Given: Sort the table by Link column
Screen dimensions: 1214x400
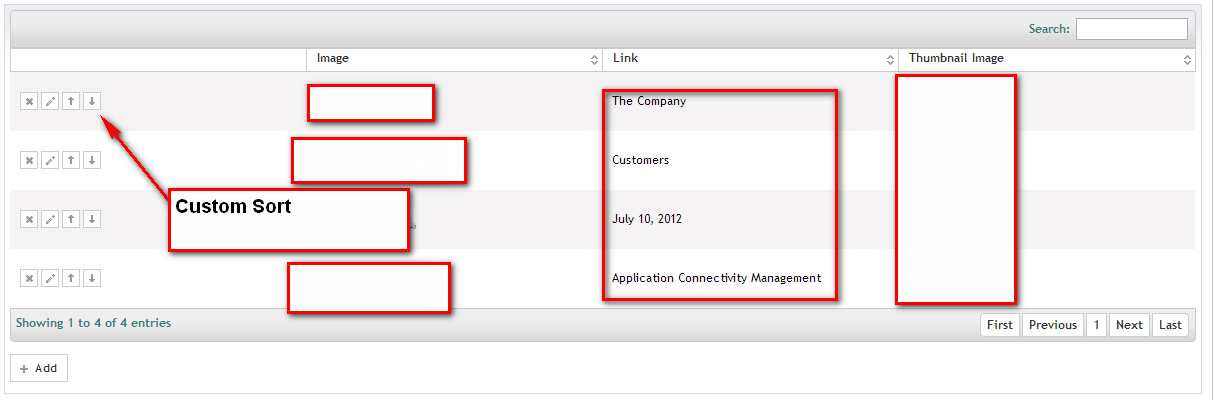Looking at the screenshot, I should [751, 59].
